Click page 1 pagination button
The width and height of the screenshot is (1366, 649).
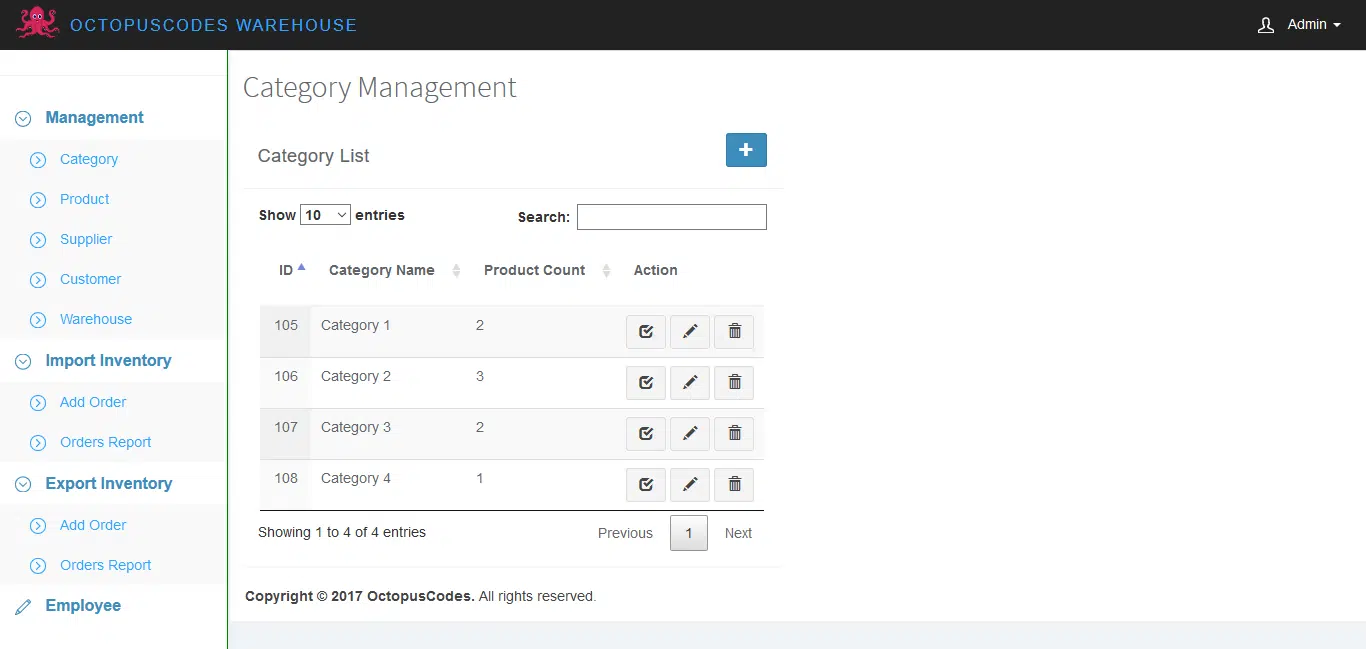[x=689, y=533]
